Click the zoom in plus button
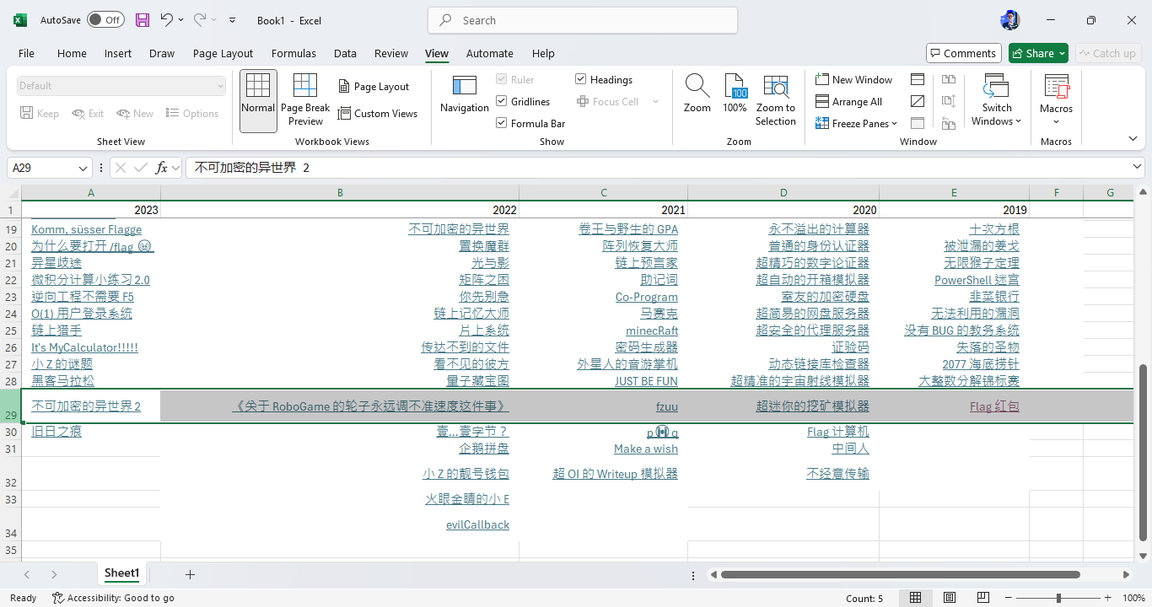Screen dimensions: 1152x607 click(x=1108, y=598)
